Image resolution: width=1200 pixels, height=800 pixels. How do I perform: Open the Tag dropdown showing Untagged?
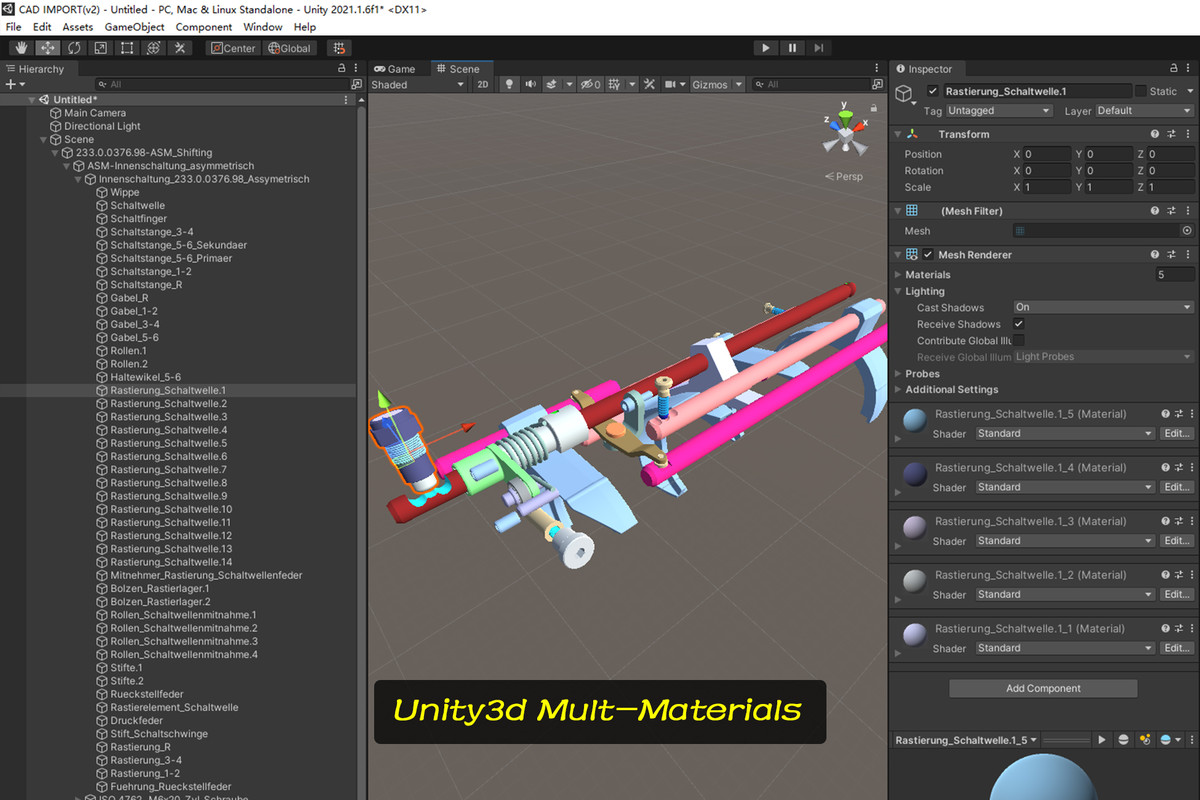998,111
